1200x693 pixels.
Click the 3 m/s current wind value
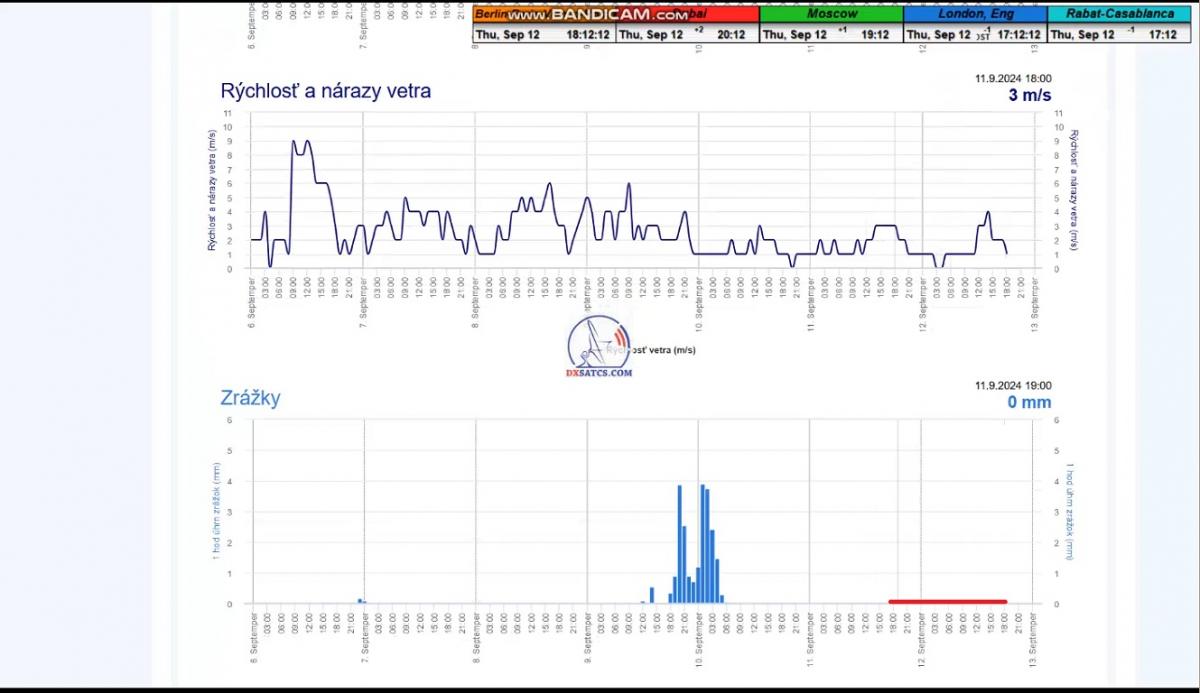tap(1029, 96)
